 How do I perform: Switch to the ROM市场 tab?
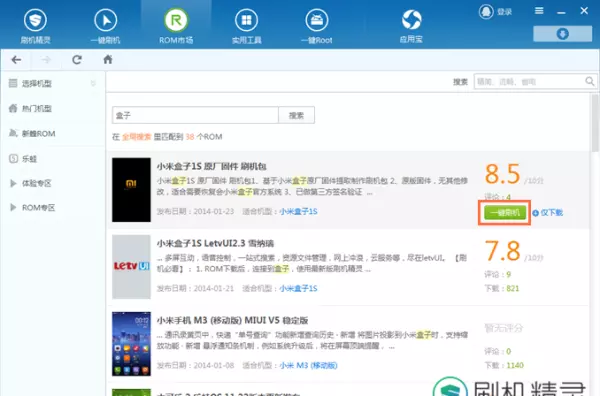click(176, 25)
